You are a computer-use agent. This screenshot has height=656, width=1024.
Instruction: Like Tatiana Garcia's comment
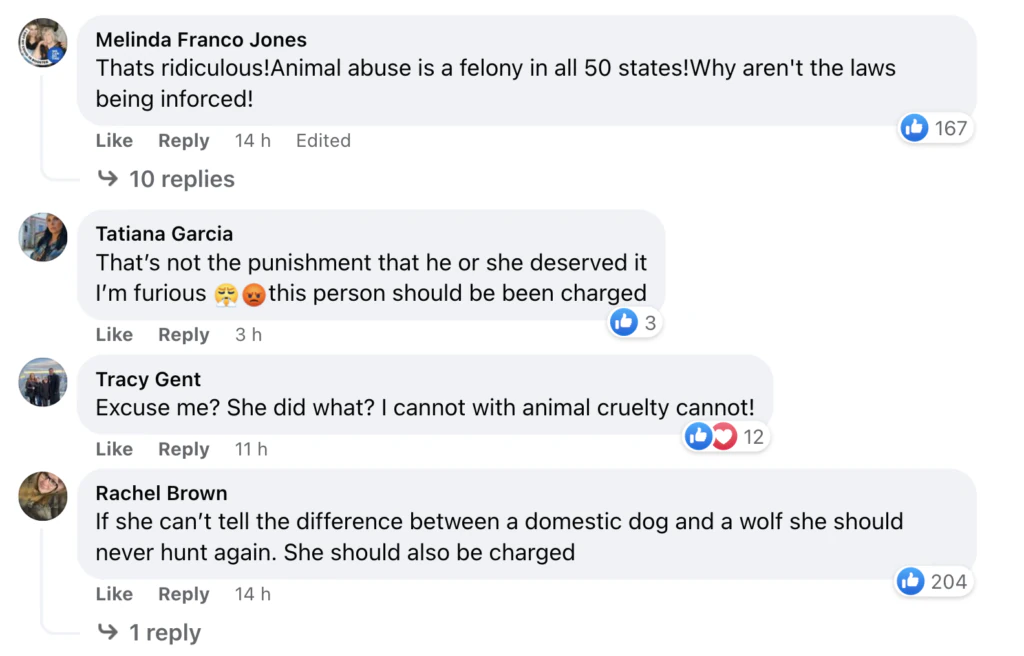pos(114,335)
